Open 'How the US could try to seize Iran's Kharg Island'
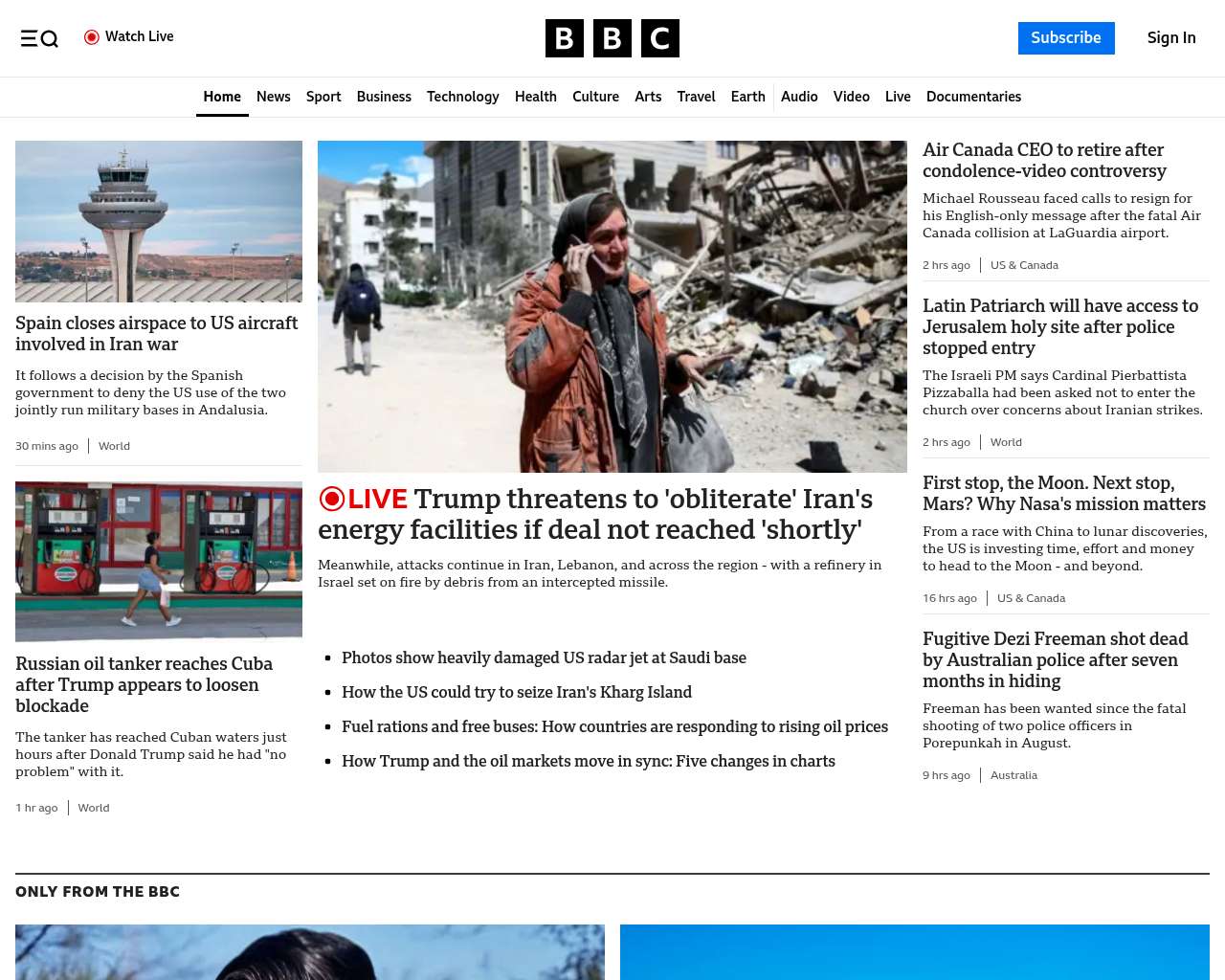This screenshot has width=1225, height=980. (x=517, y=693)
